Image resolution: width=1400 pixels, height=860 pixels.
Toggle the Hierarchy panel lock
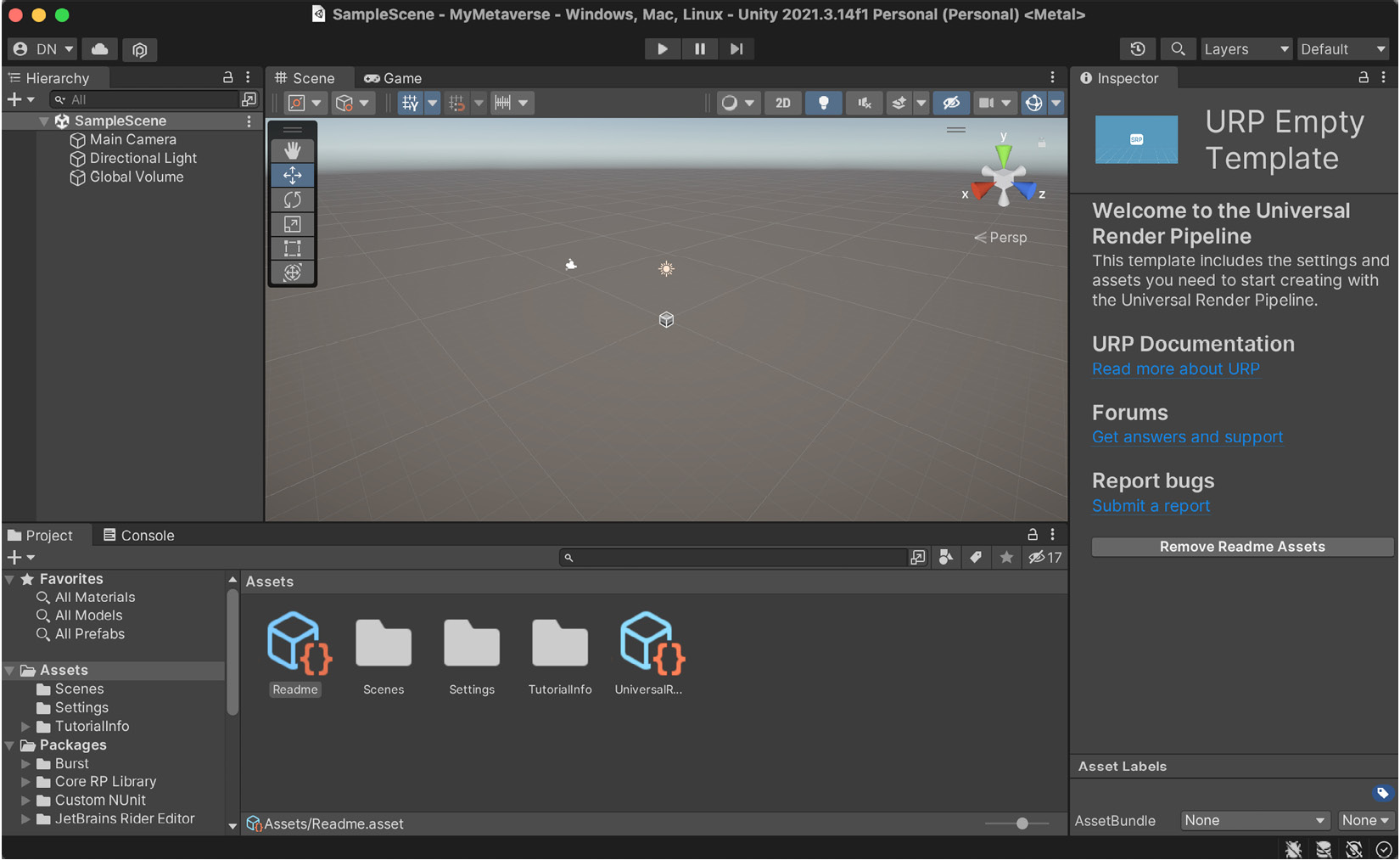[227, 77]
